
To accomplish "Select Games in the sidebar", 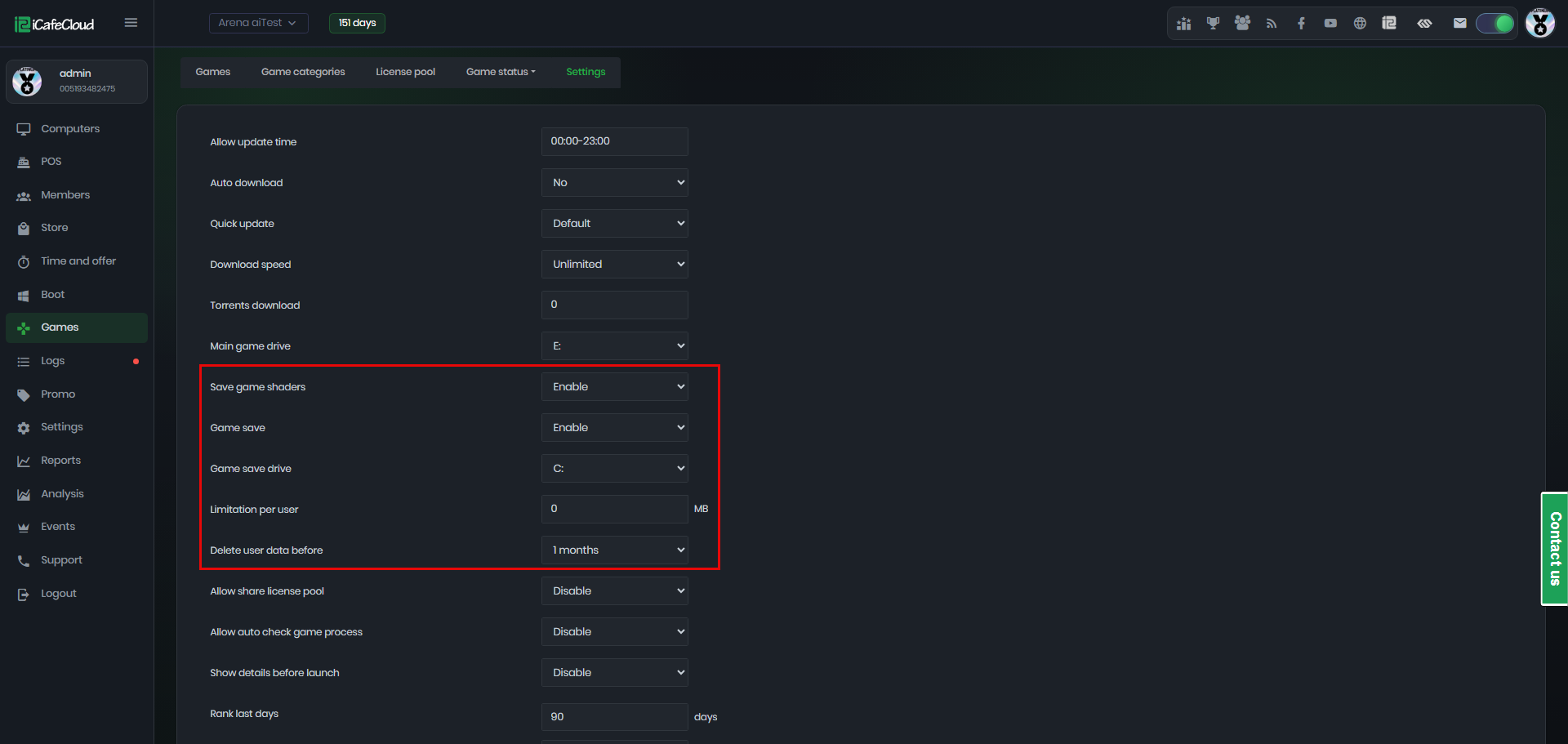I will coord(77,327).
